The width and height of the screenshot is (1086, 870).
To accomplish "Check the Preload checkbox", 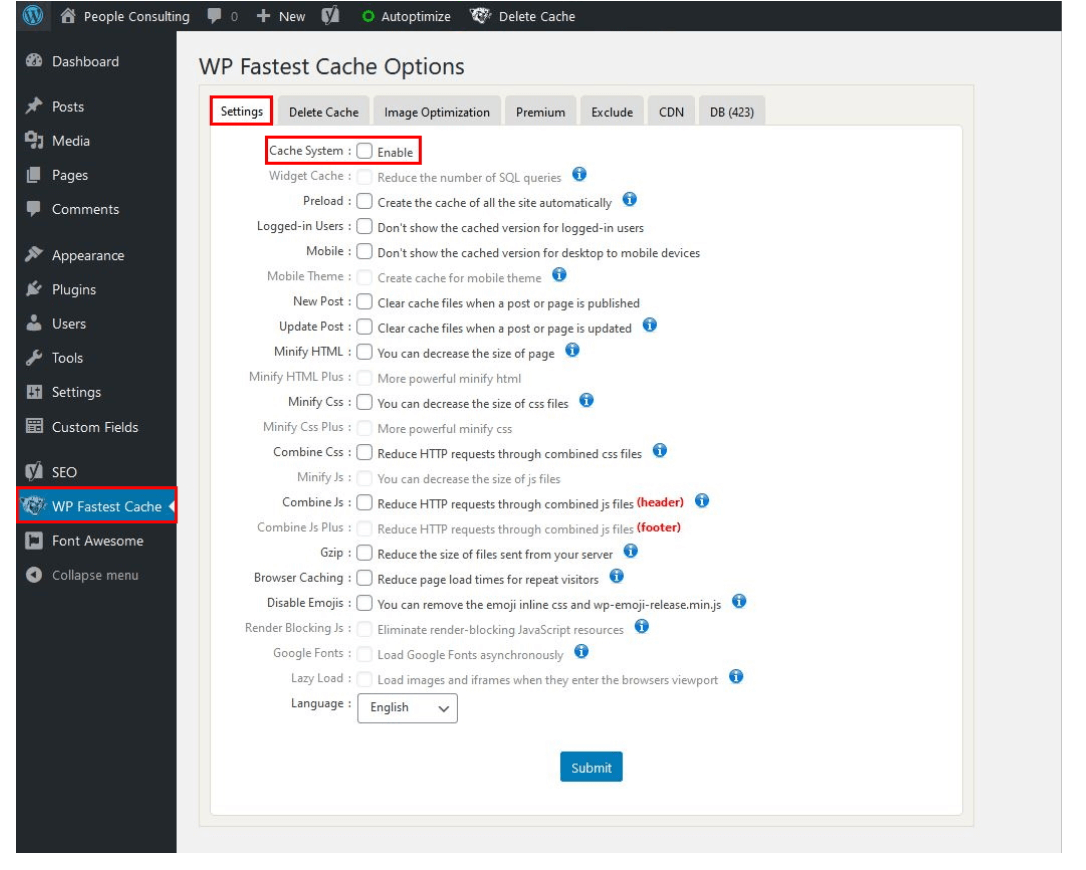I will 364,202.
